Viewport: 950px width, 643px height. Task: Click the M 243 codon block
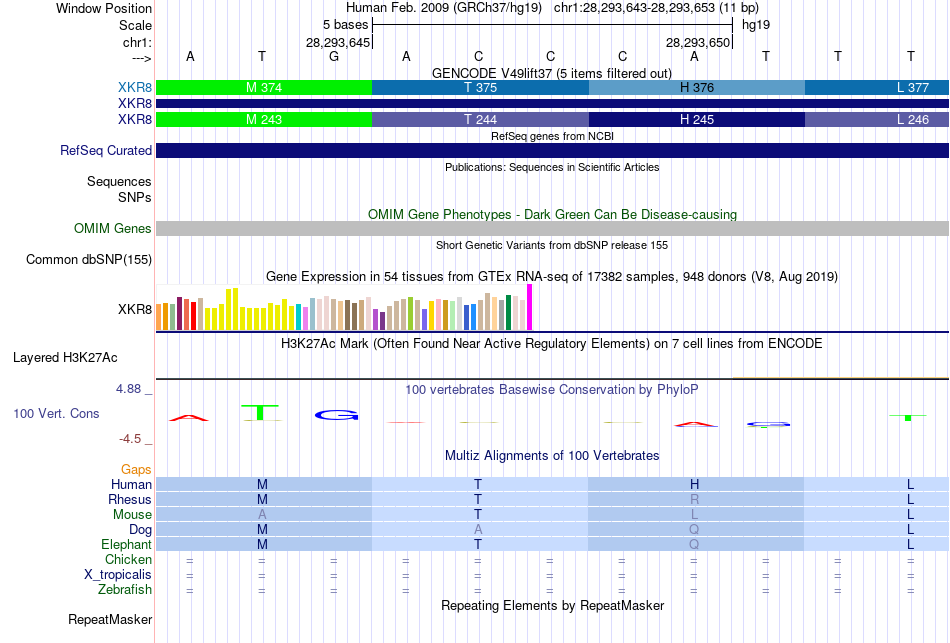(x=264, y=119)
